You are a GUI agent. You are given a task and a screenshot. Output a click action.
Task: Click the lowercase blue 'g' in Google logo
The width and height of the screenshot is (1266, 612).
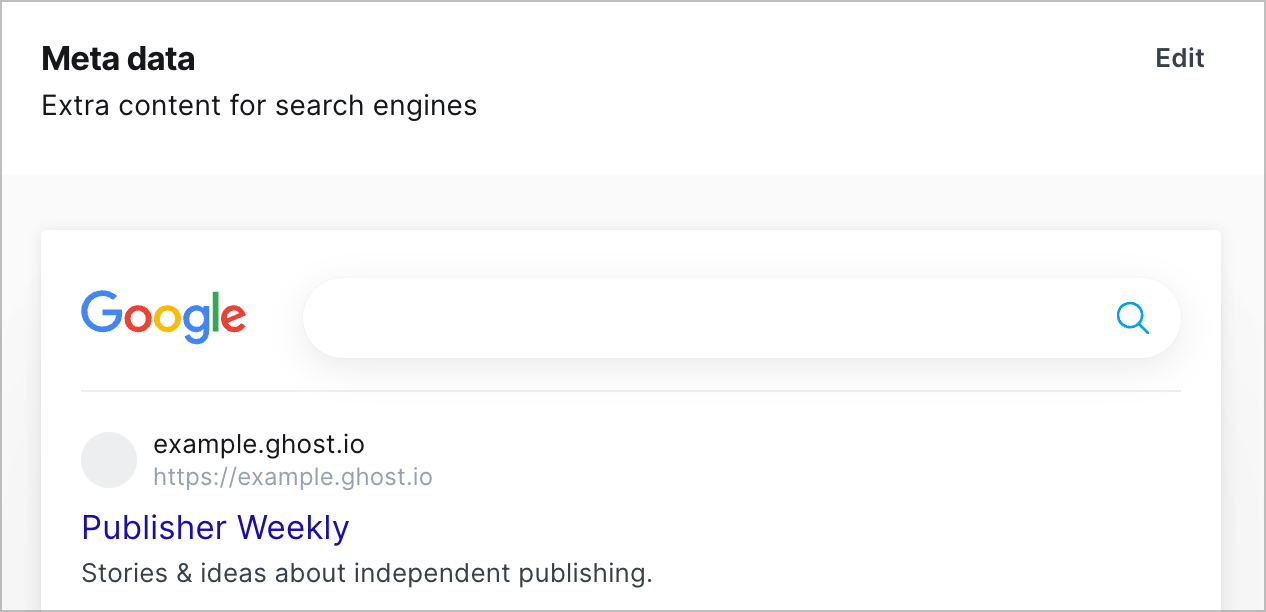click(196, 323)
